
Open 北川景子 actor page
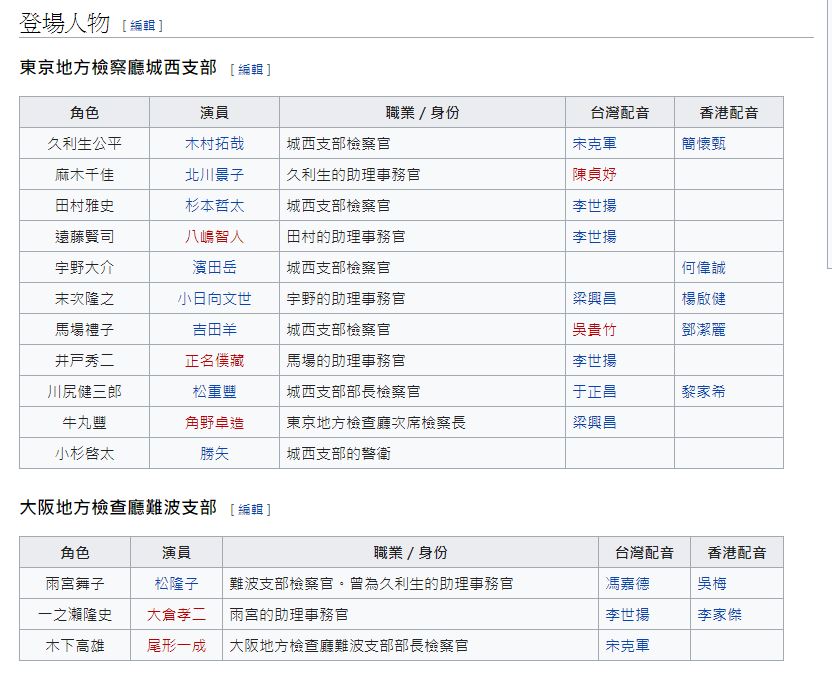click(x=214, y=174)
